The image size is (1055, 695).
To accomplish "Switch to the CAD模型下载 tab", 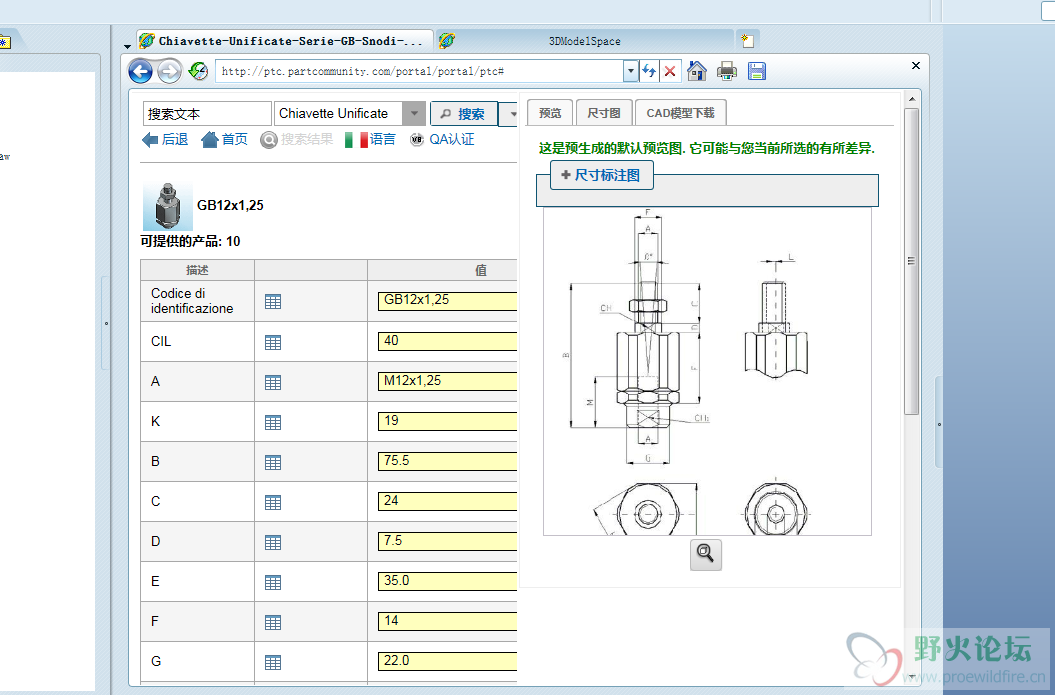I will [x=680, y=113].
